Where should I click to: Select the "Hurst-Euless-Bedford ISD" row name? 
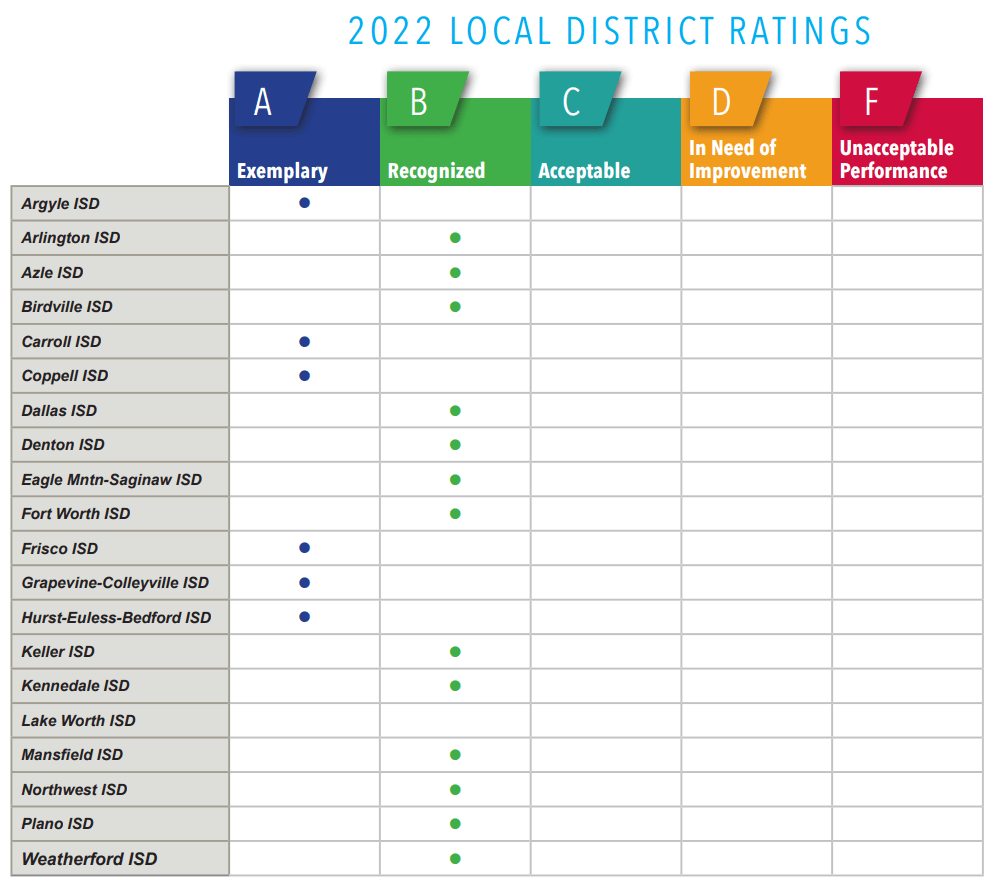click(x=116, y=618)
